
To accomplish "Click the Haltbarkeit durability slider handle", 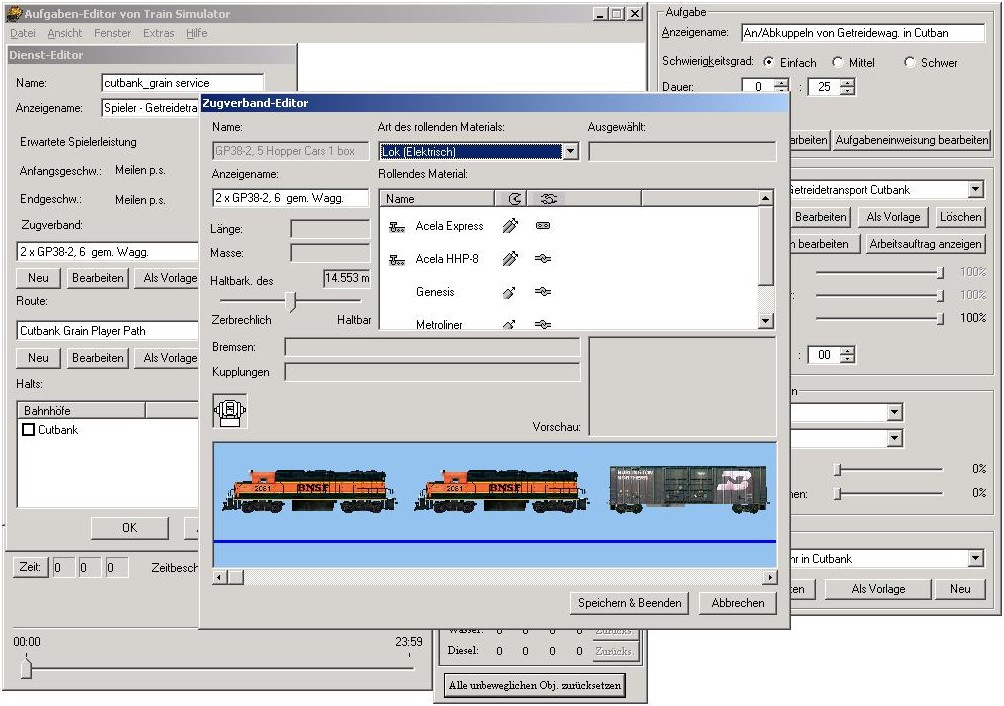I will click(291, 301).
